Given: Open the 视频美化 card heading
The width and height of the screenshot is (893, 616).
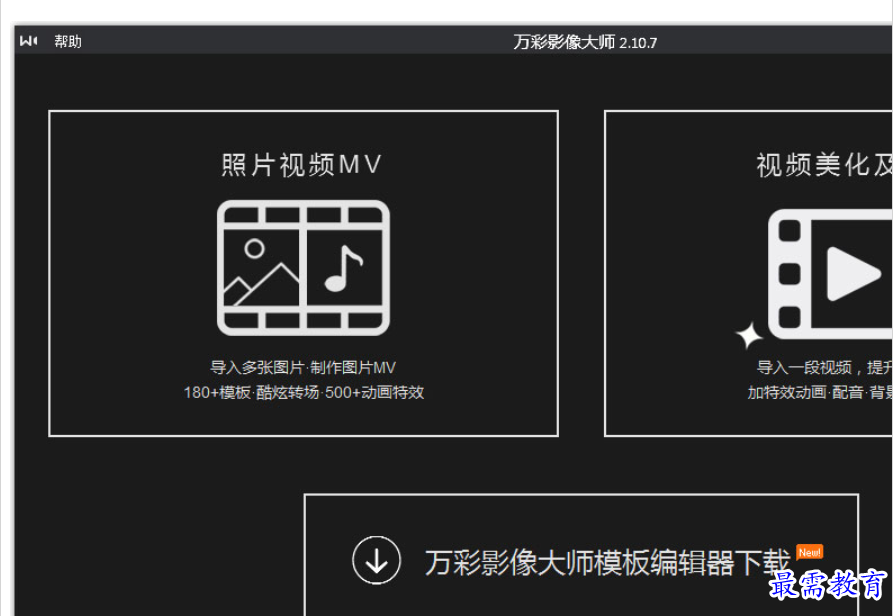Looking at the screenshot, I should click(x=824, y=165).
